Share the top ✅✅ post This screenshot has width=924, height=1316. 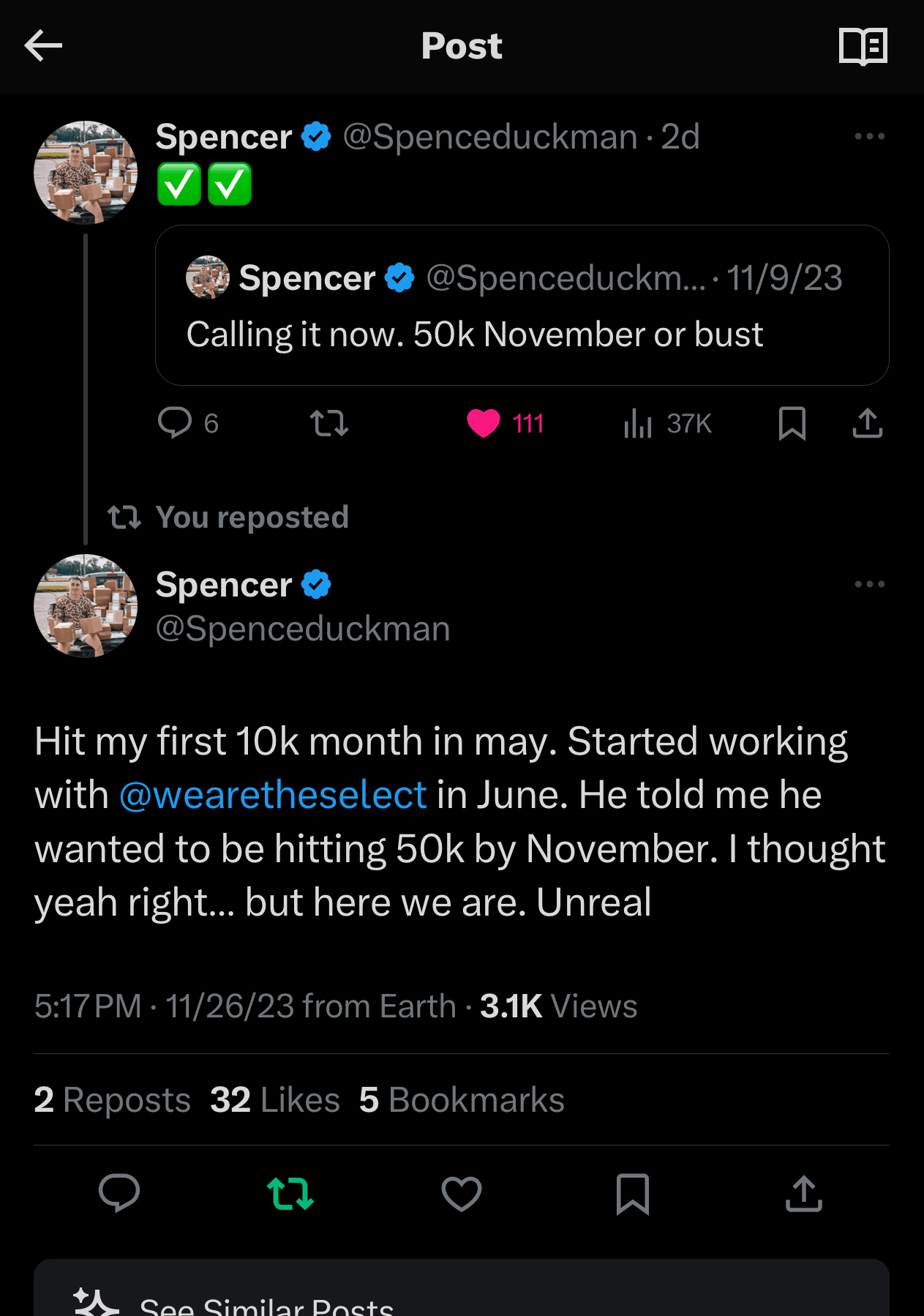867,423
